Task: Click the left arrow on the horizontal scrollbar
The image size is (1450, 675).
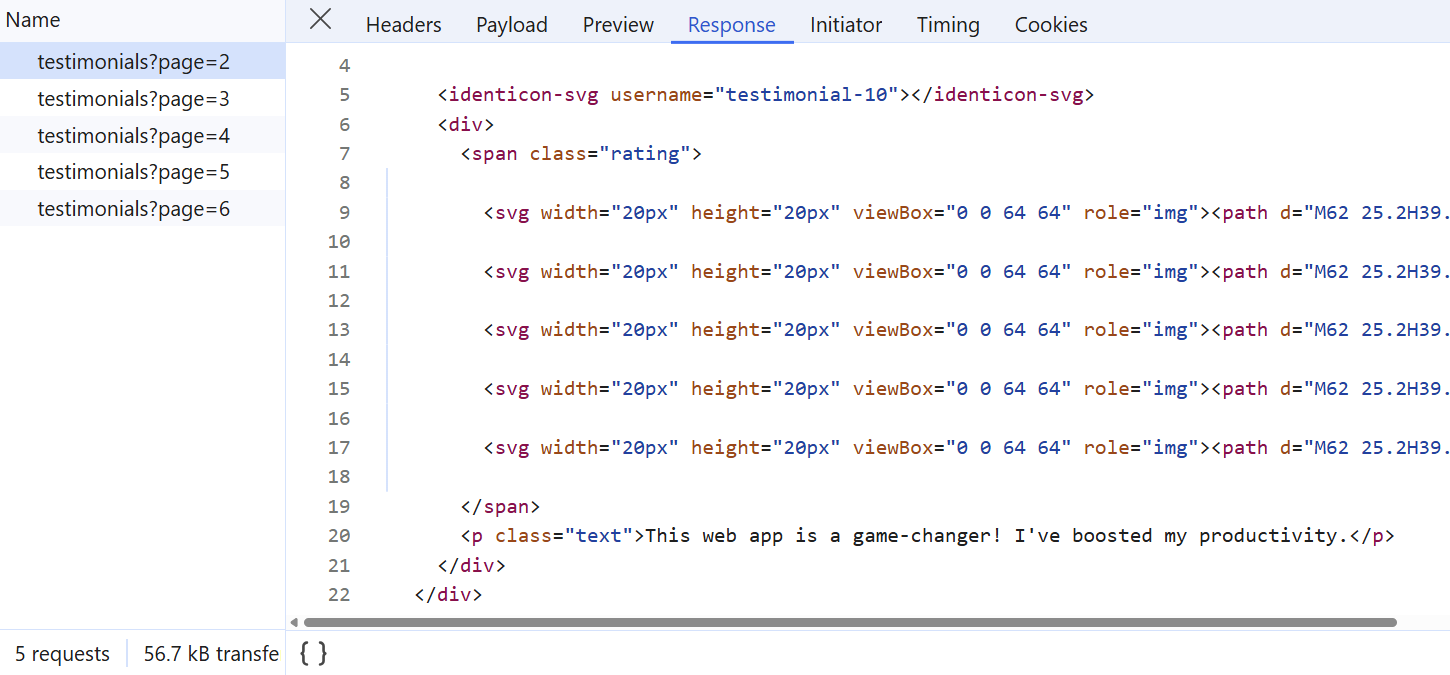Action: (x=294, y=622)
